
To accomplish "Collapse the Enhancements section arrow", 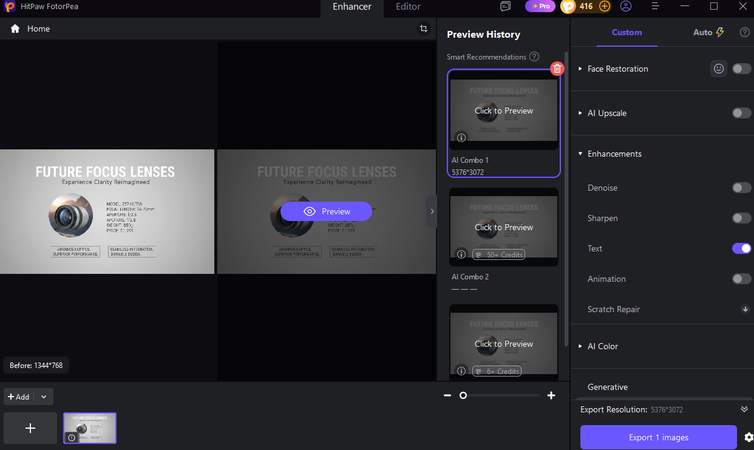I will [580, 154].
